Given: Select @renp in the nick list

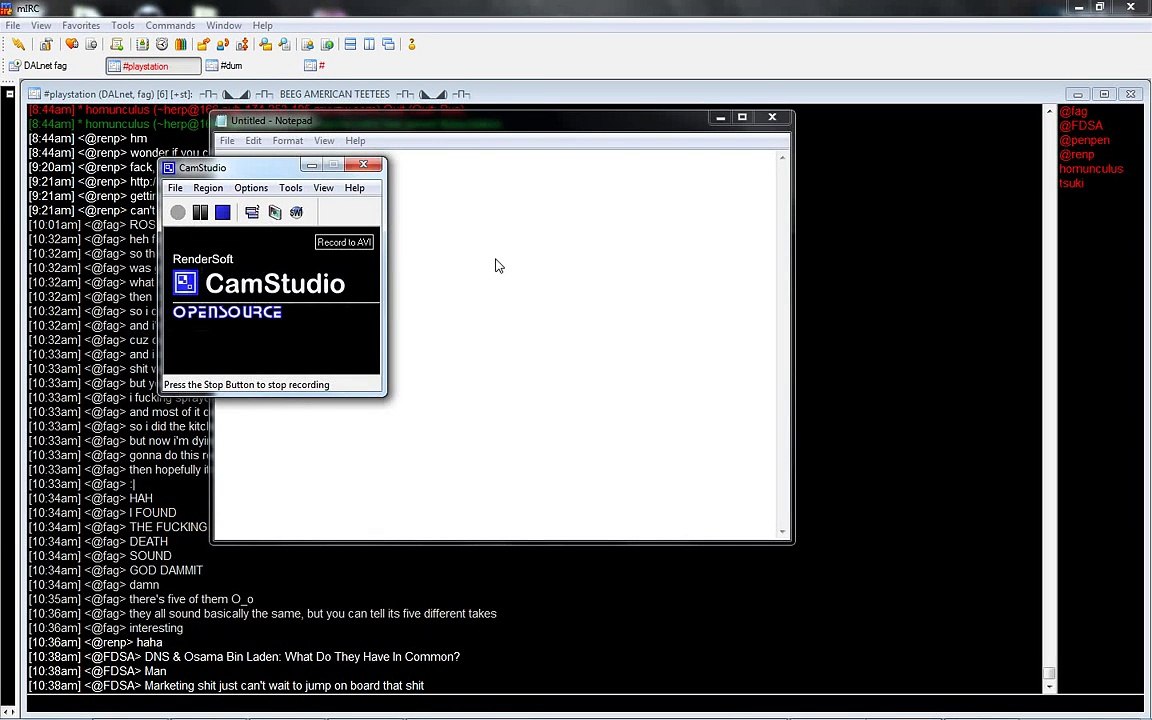Looking at the screenshot, I should tap(1077, 154).
